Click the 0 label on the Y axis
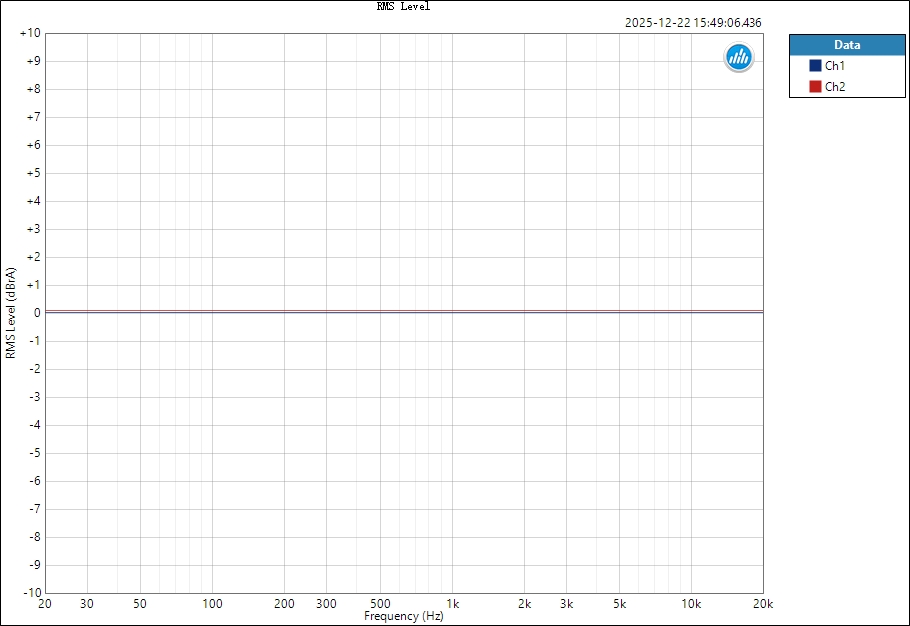Viewport: 910px width, 626px height. point(35,313)
